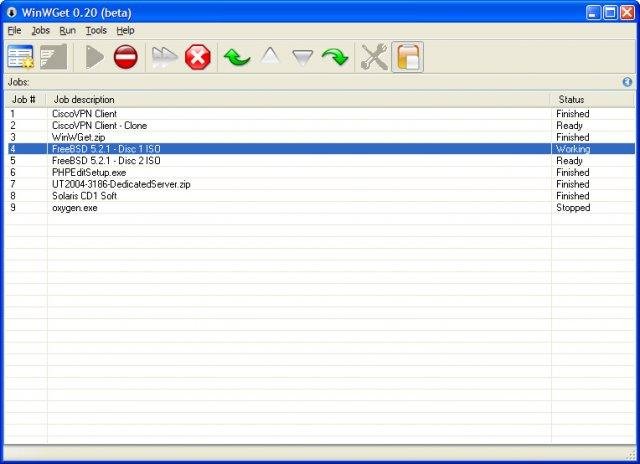Select the oxygen.exe job
The height and width of the screenshot is (464, 640).
click(75, 208)
